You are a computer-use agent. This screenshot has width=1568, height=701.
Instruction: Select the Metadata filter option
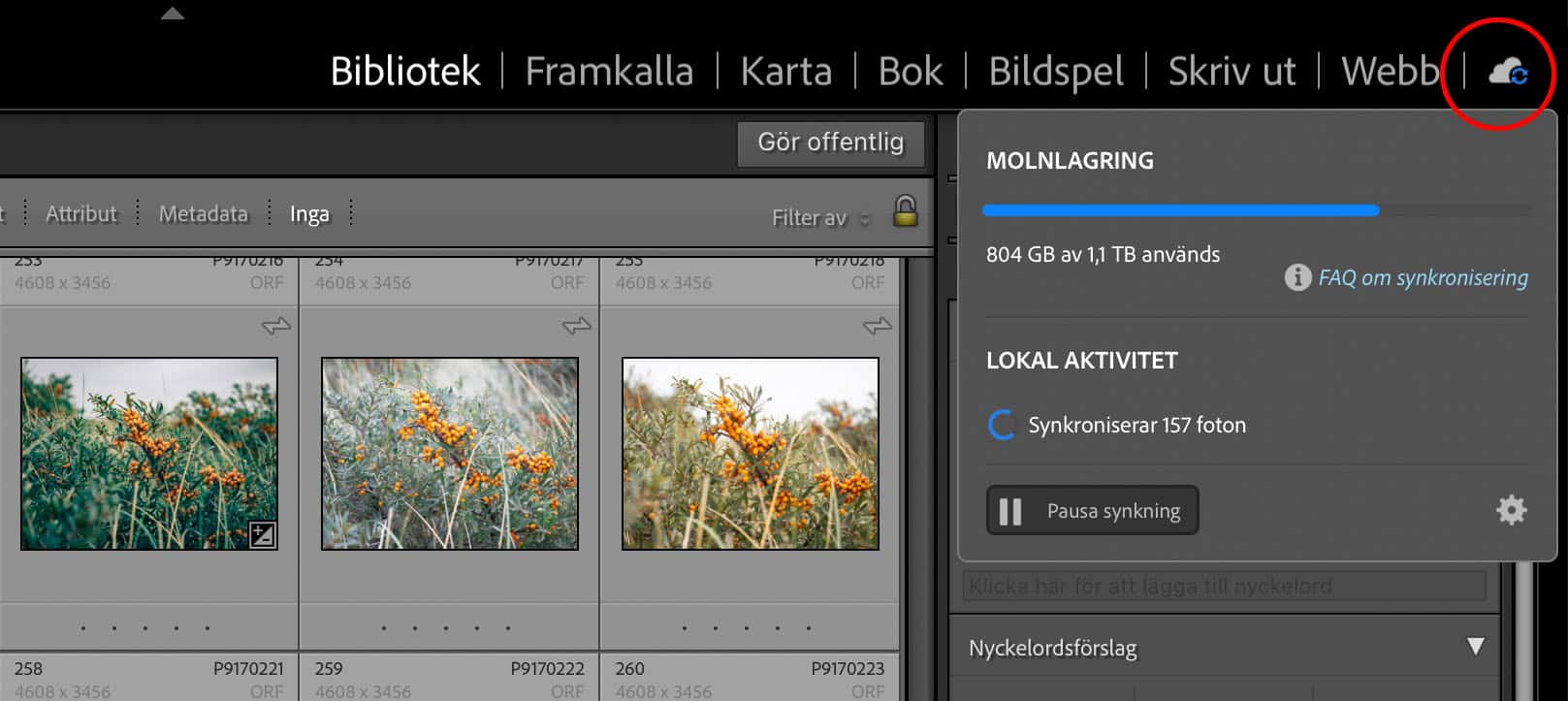click(x=203, y=213)
